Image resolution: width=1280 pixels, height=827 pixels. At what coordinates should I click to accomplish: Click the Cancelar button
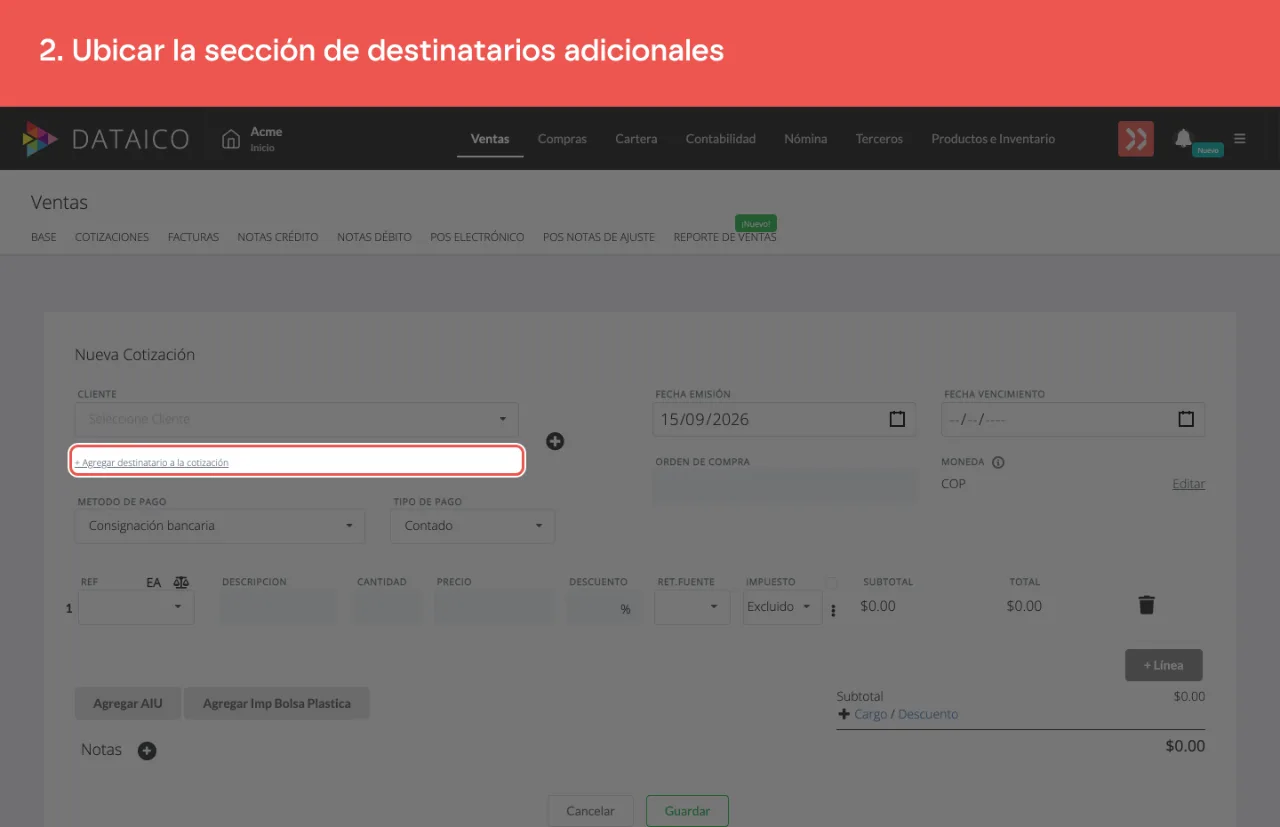(590, 811)
